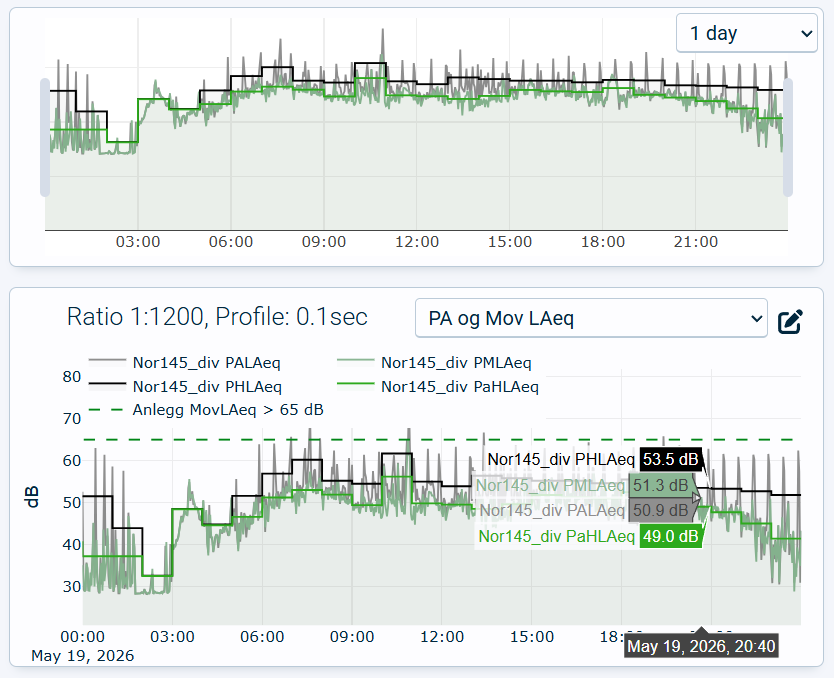Toggle Anlegg MovLAeq > 65 dB legend entry

point(206,410)
